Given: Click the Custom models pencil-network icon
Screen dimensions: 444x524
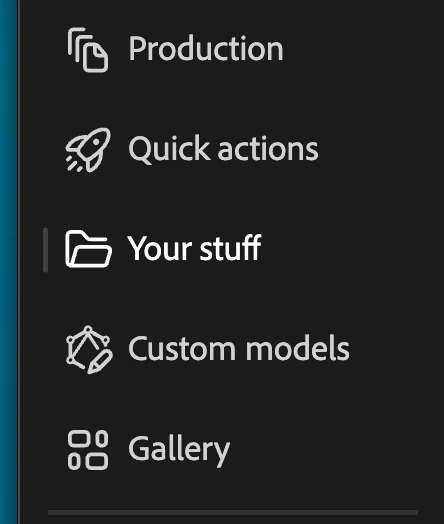Looking at the screenshot, I should [x=89, y=350].
